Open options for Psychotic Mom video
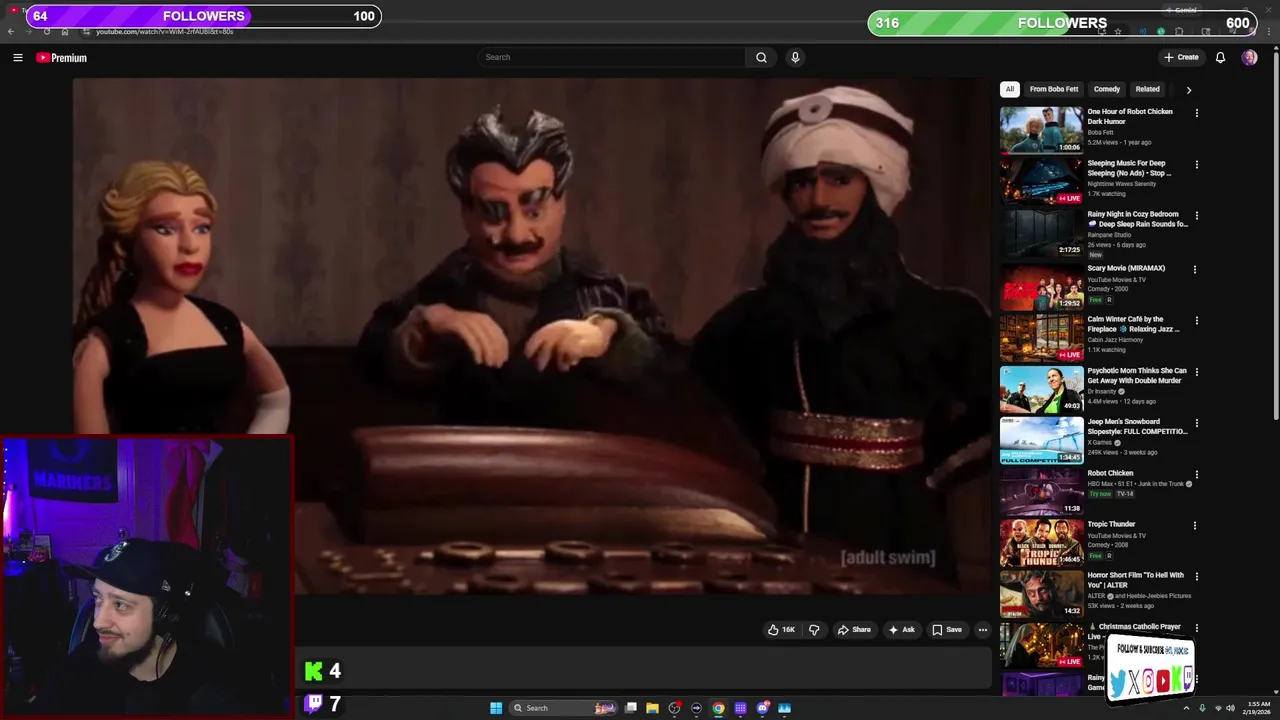Screen dimensions: 1280x720 [1196, 372]
